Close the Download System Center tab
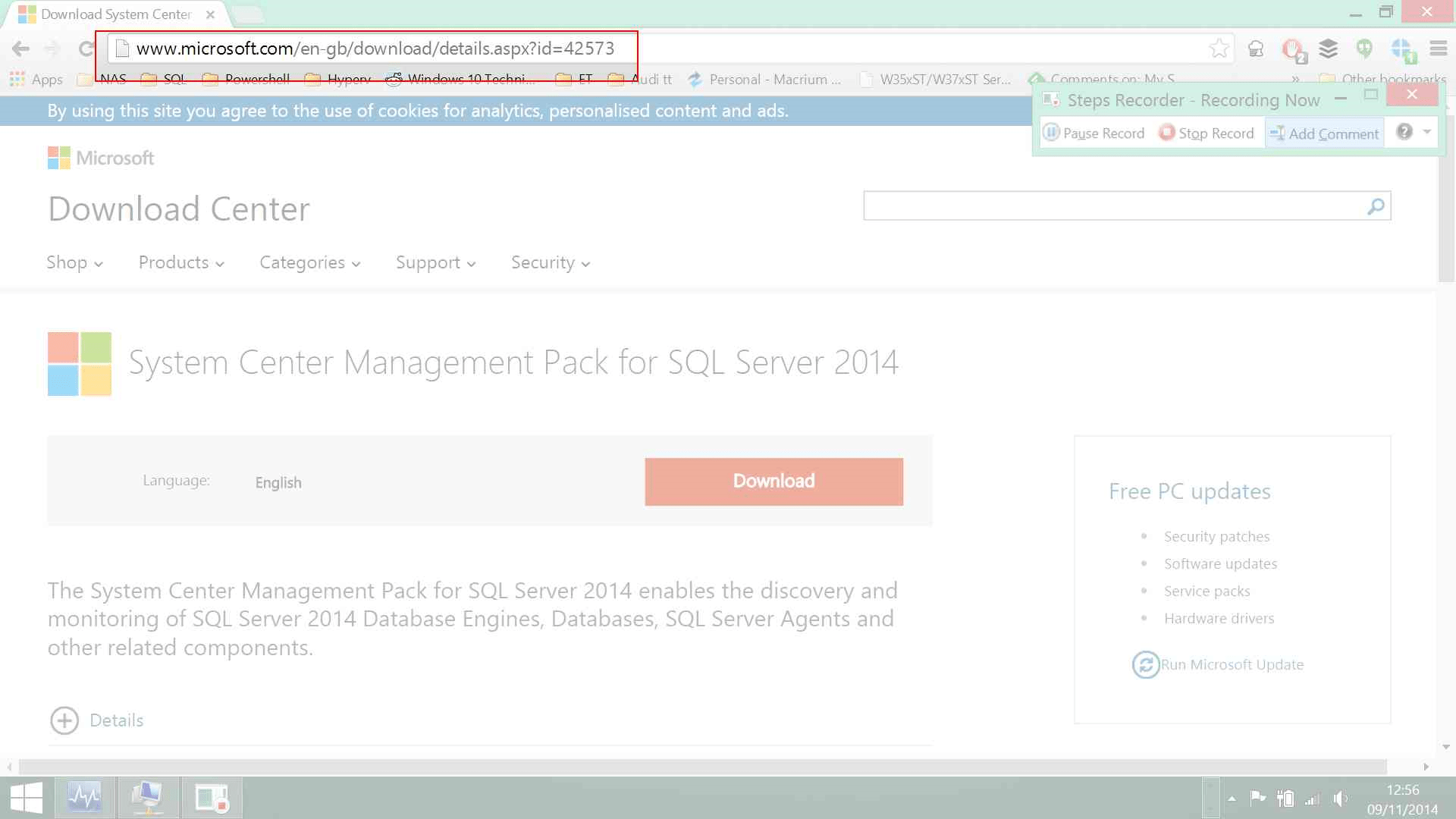Screen dimensions: 1456x819 (x=210, y=14)
